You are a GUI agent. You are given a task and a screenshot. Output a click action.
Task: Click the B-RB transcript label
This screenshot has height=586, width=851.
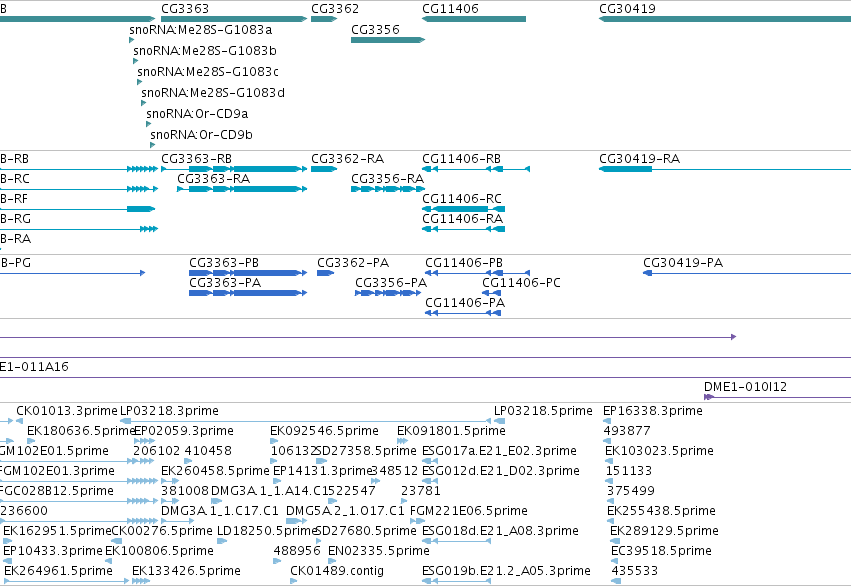(x=15, y=159)
